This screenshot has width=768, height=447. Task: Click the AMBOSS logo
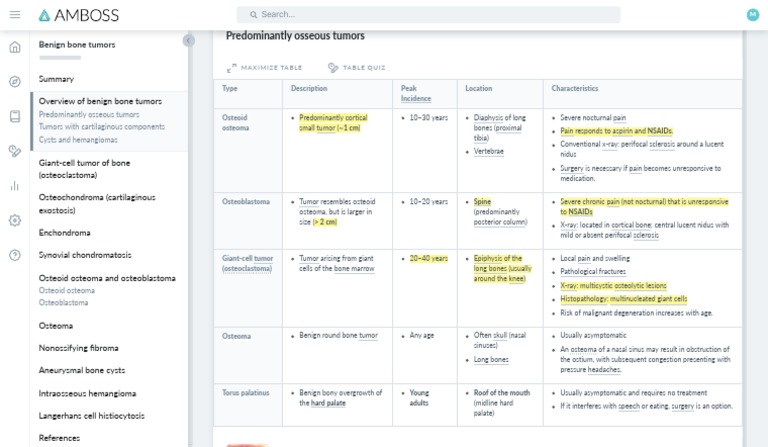(78, 15)
